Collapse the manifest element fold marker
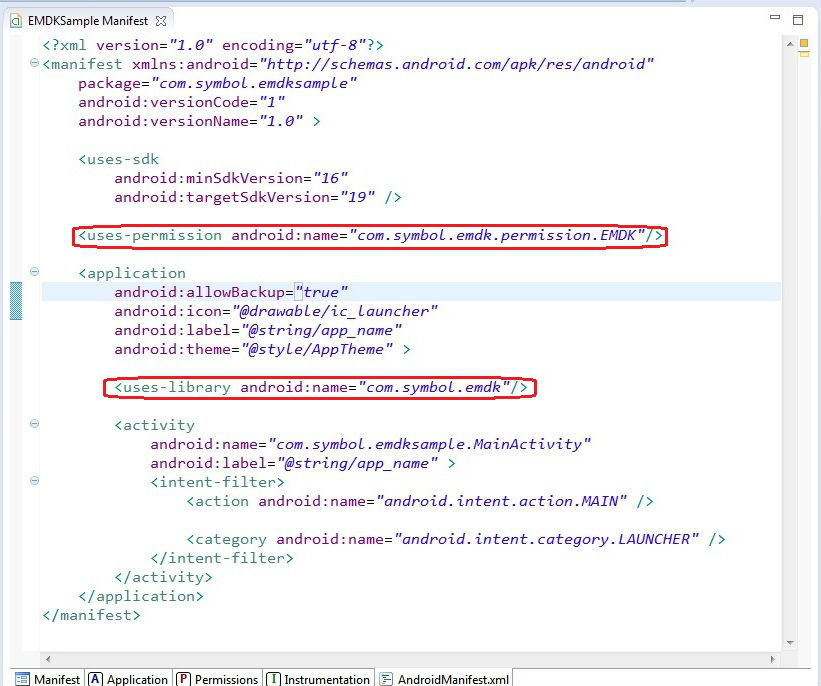Viewport: 821px width, 686px height. 34,64
